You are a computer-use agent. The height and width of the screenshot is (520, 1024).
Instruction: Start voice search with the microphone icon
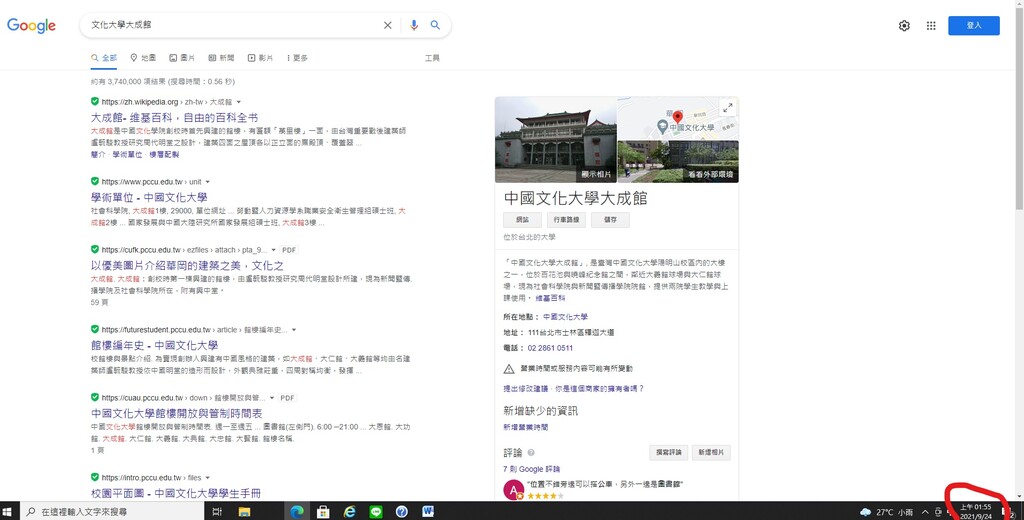[x=413, y=25]
